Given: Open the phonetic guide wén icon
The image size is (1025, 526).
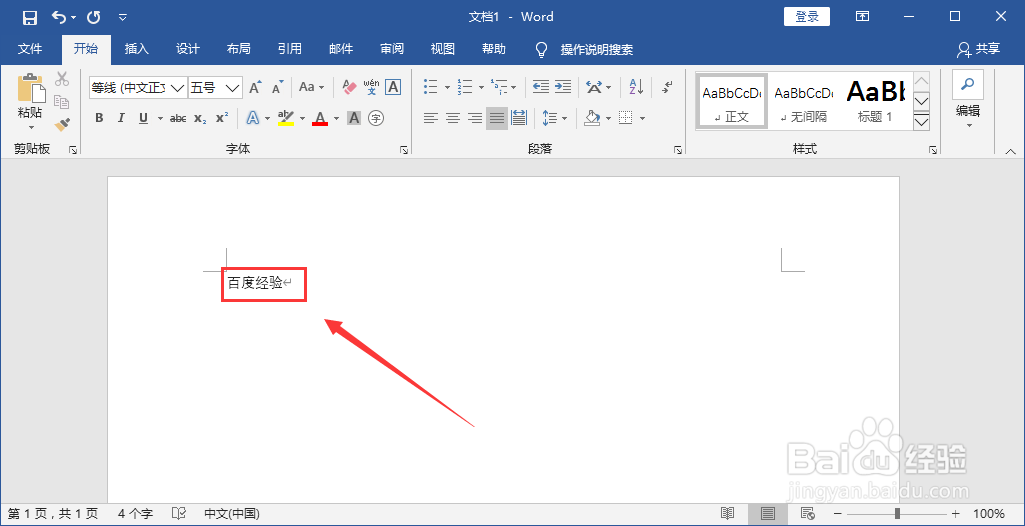Looking at the screenshot, I should [x=371, y=87].
